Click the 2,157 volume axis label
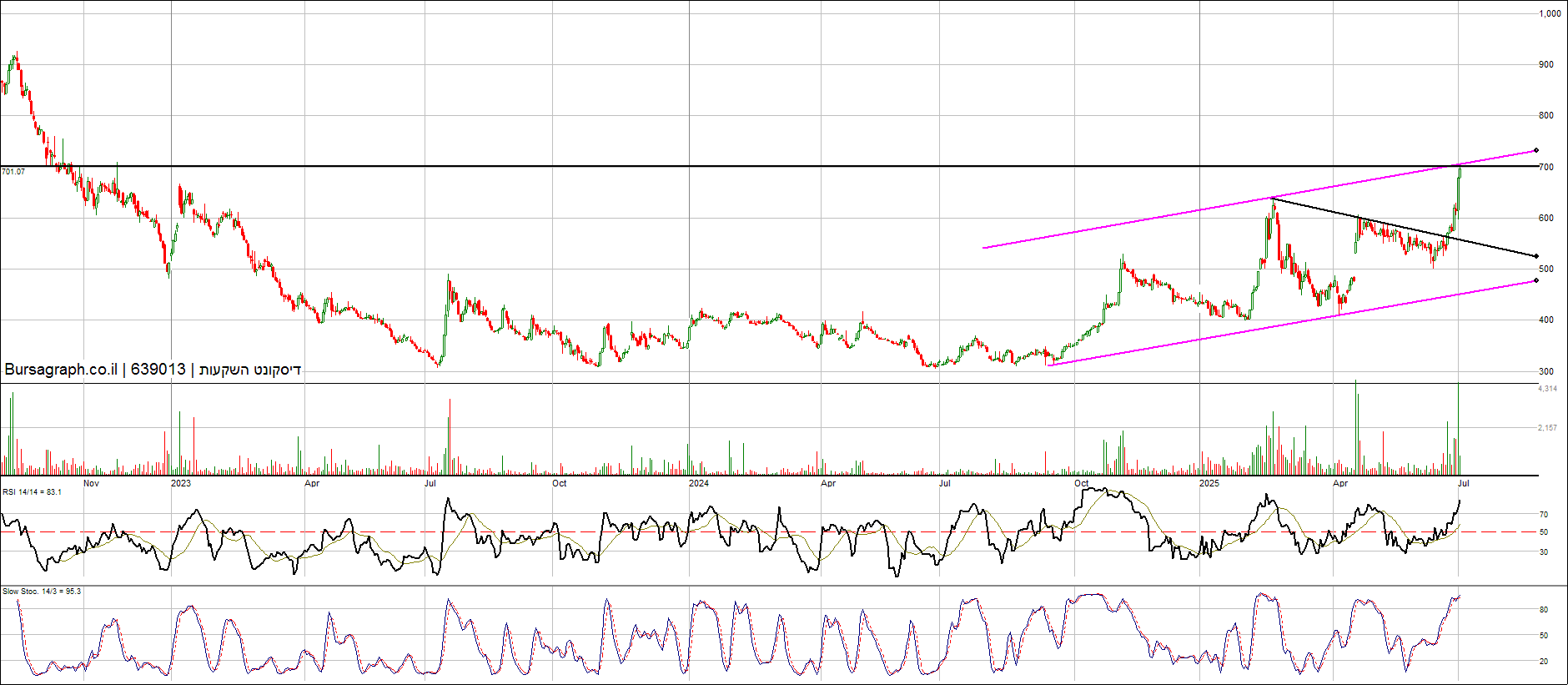Image resolution: width=1568 pixels, height=685 pixels. point(1547,428)
